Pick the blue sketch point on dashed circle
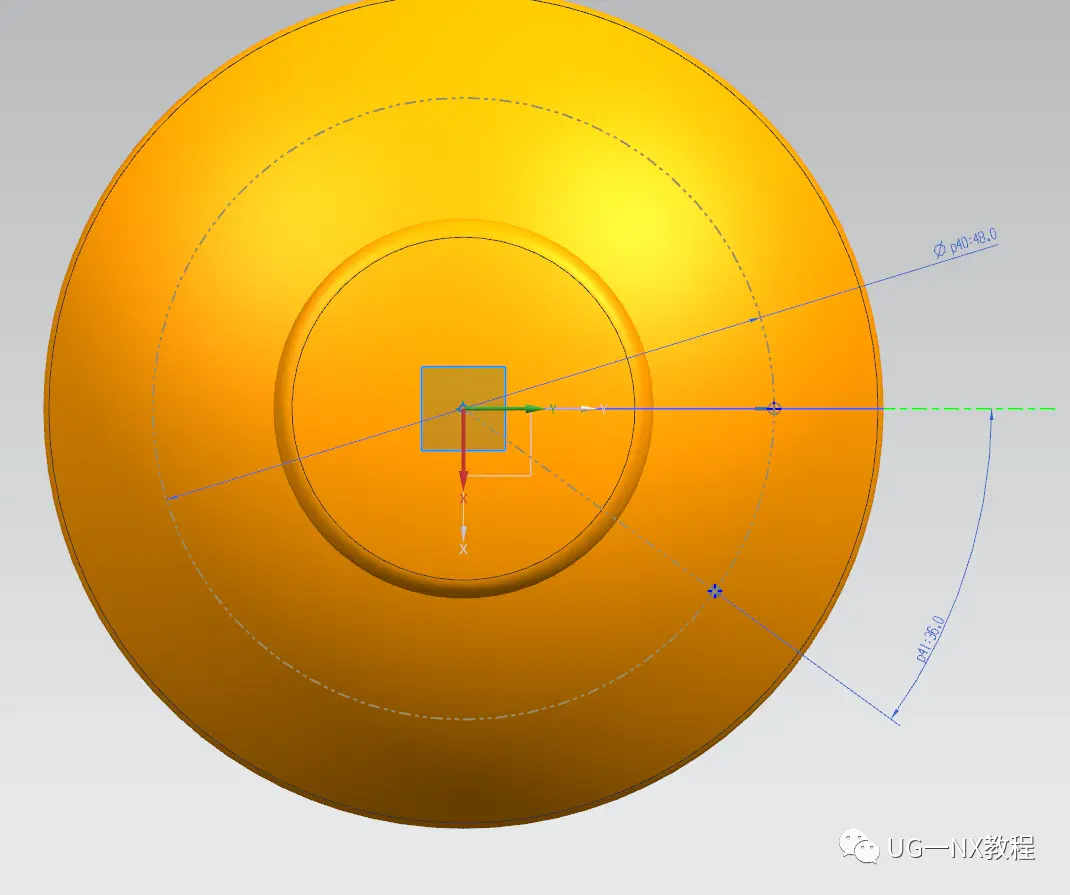1070x895 pixels. point(714,591)
